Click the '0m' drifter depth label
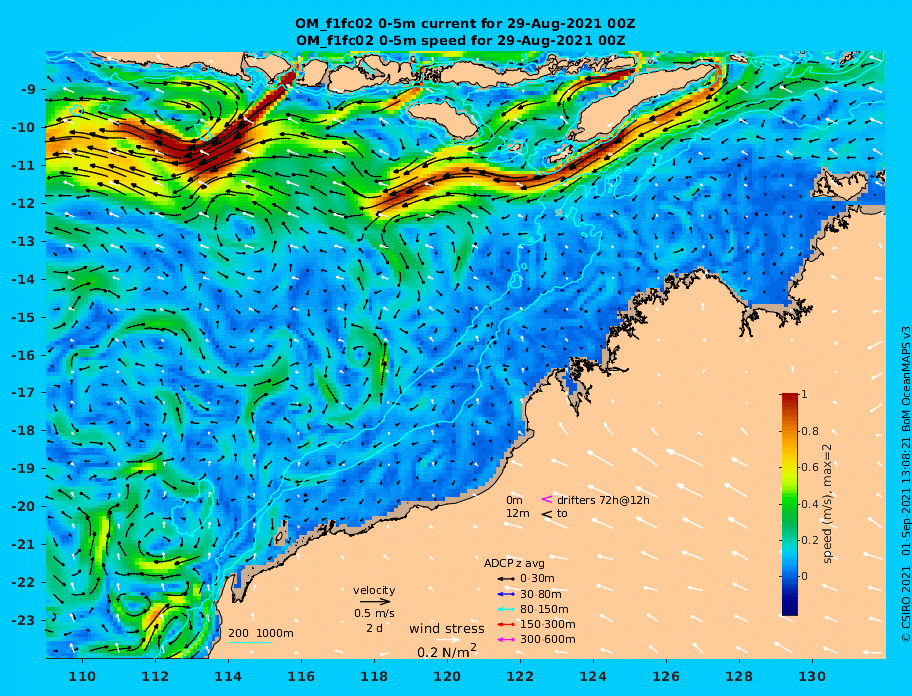 point(514,500)
